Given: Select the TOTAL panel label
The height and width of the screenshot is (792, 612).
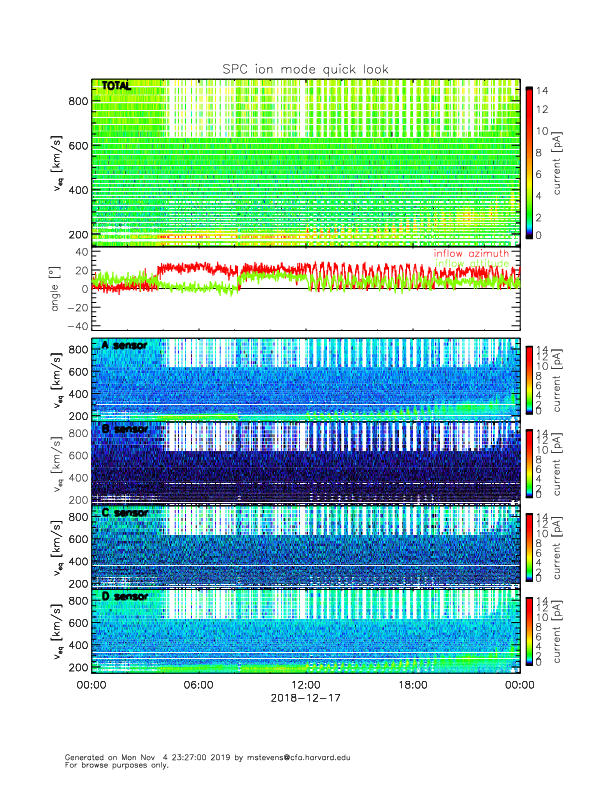Looking at the screenshot, I should point(116,87).
